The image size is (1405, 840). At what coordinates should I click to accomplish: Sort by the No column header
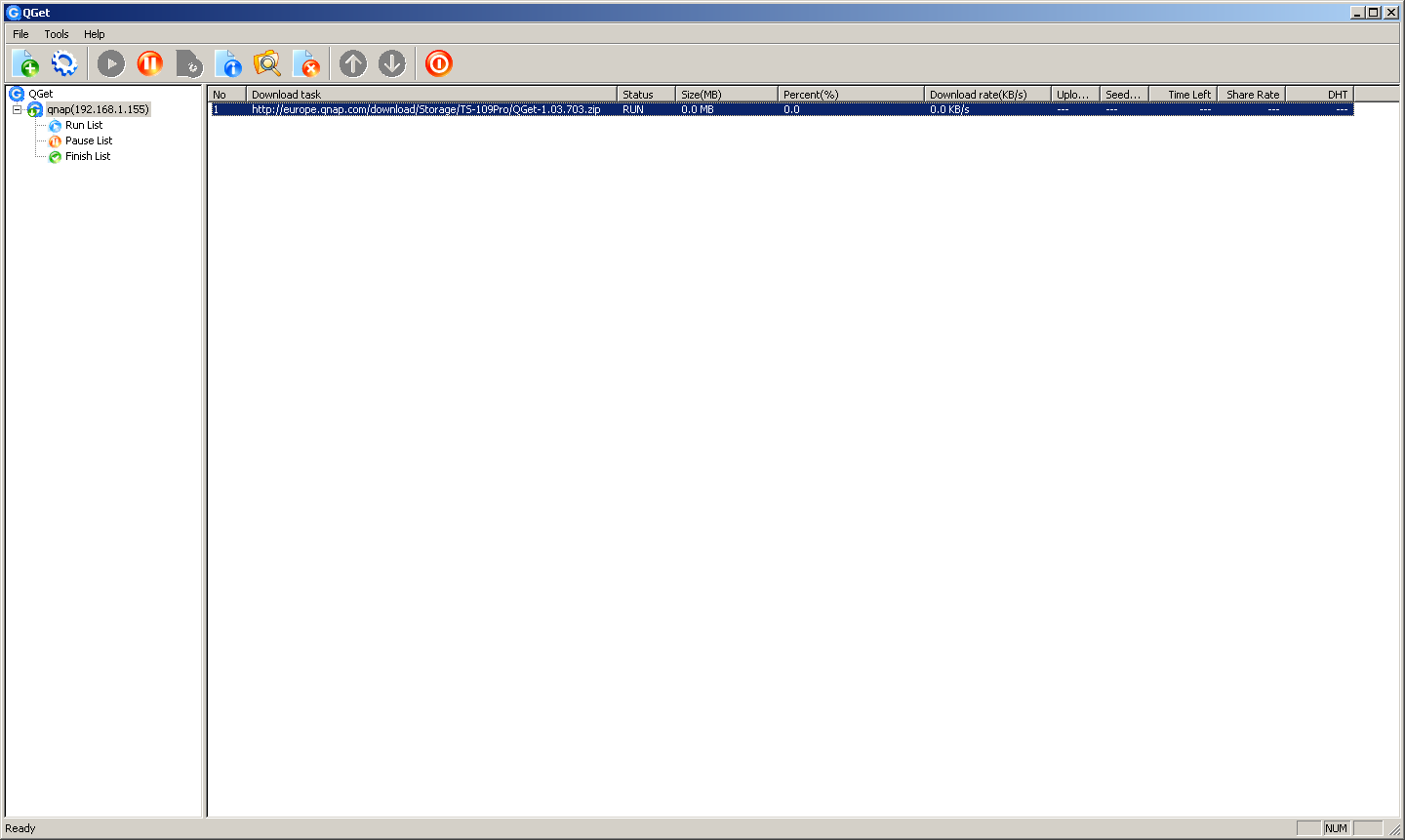pyautogui.click(x=226, y=94)
